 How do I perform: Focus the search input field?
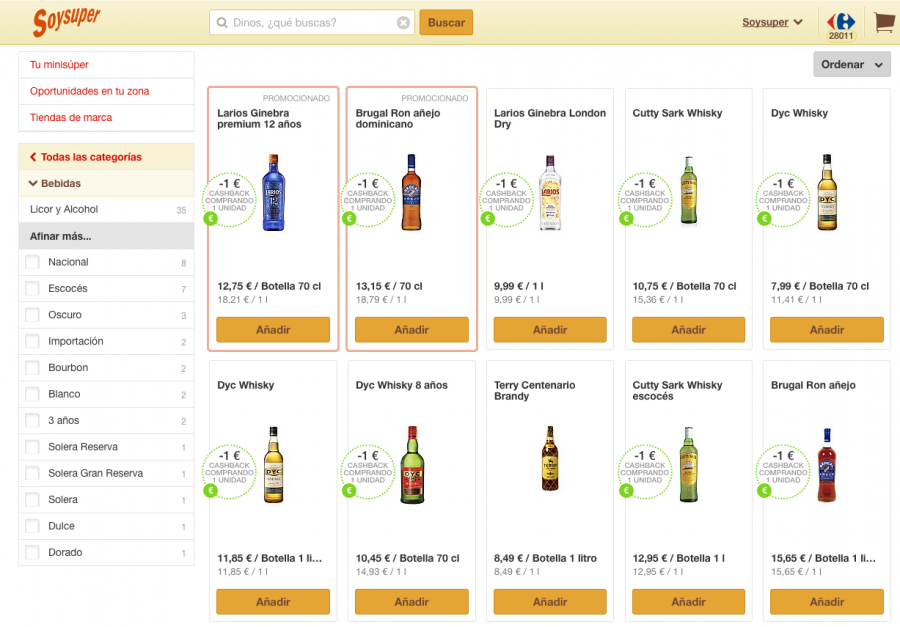(x=313, y=22)
